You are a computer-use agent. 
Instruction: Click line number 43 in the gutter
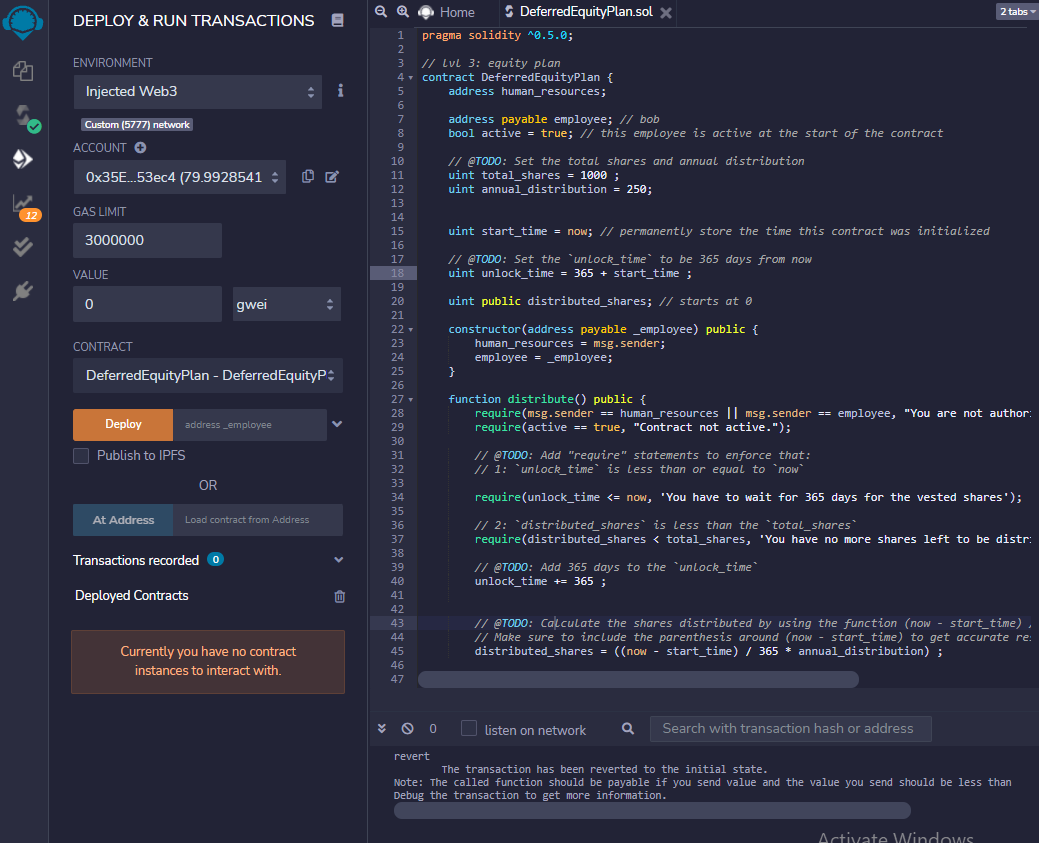(x=398, y=623)
